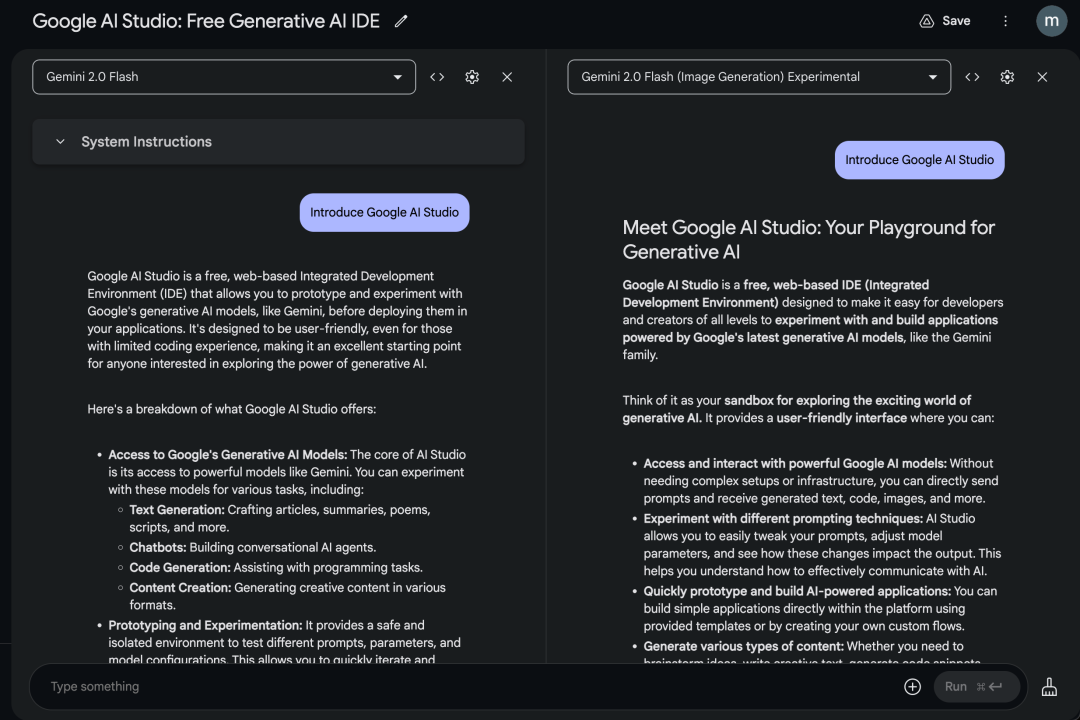Open run settings gear for the left model
Image resolution: width=1080 pixels, height=720 pixels.
pyautogui.click(x=472, y=76)
